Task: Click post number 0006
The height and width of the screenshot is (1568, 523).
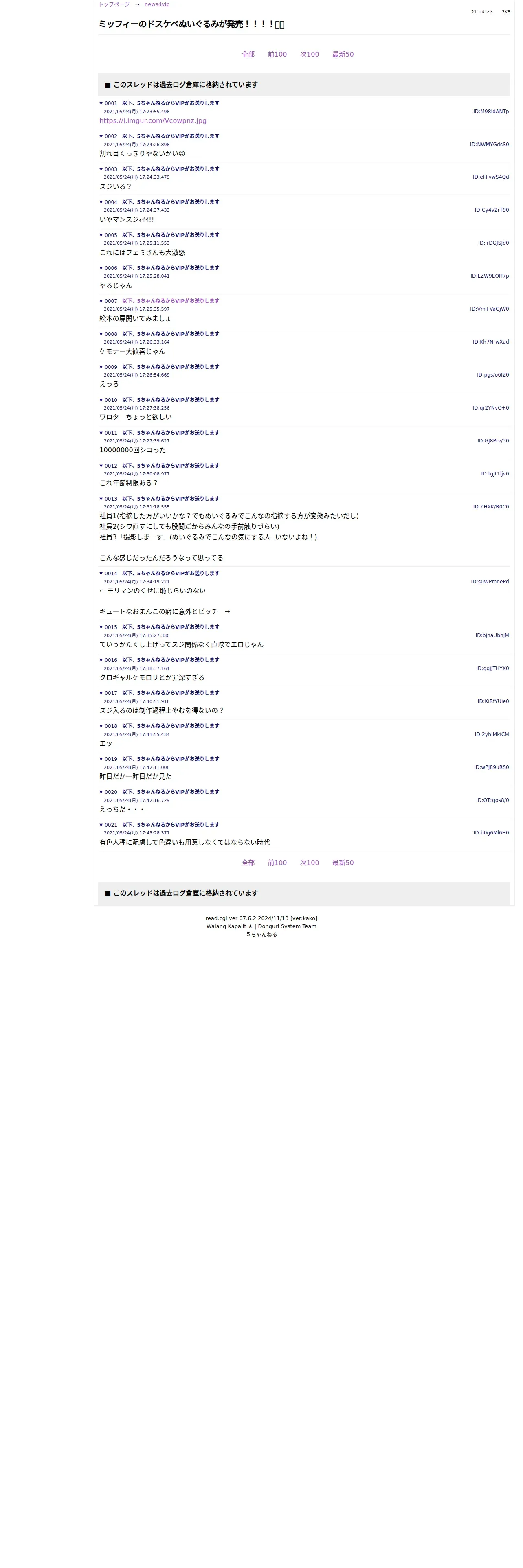Action: pos(111,268)
